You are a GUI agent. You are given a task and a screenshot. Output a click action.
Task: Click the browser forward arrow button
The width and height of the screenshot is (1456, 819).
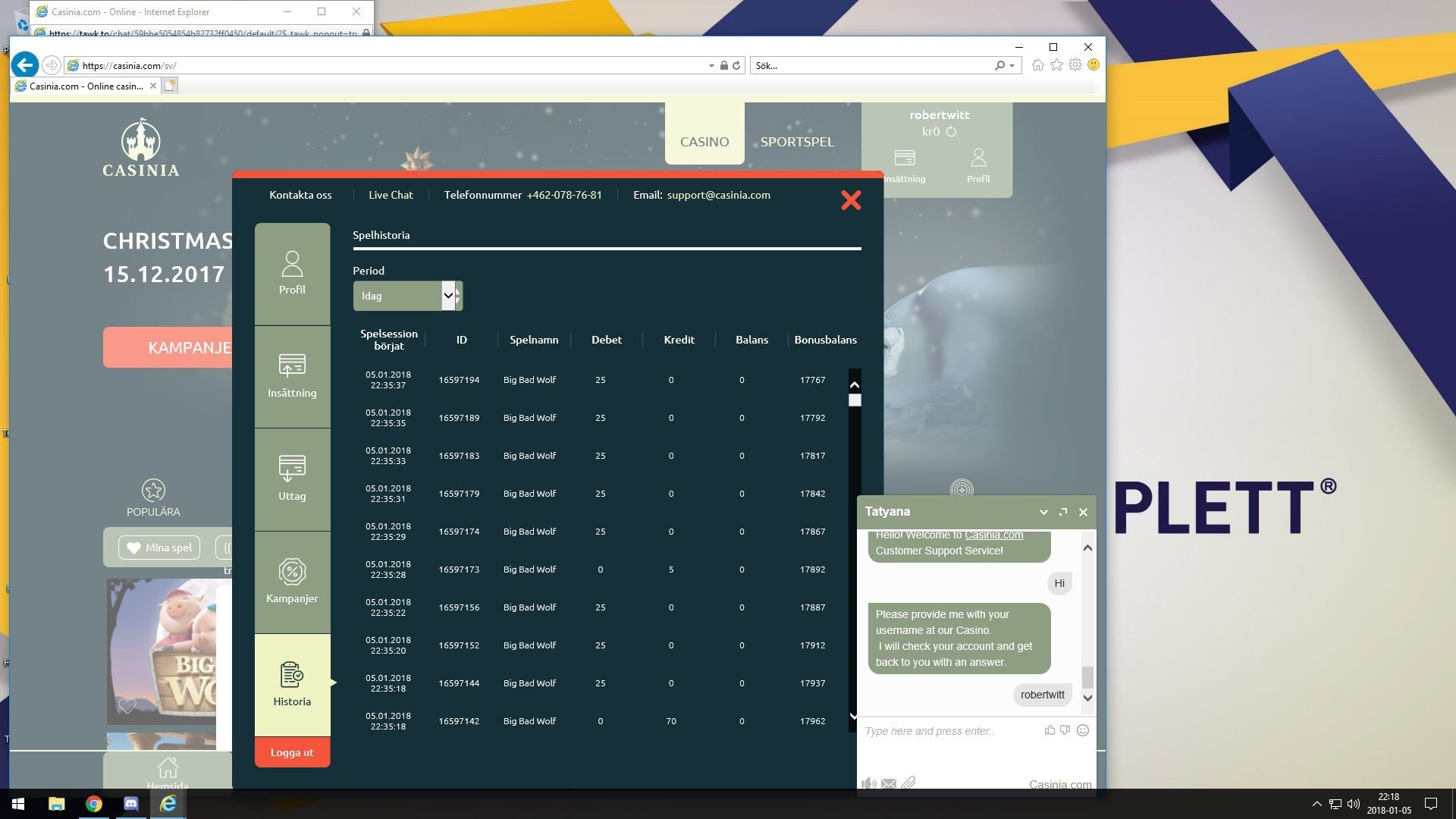(x=51, y=65)
